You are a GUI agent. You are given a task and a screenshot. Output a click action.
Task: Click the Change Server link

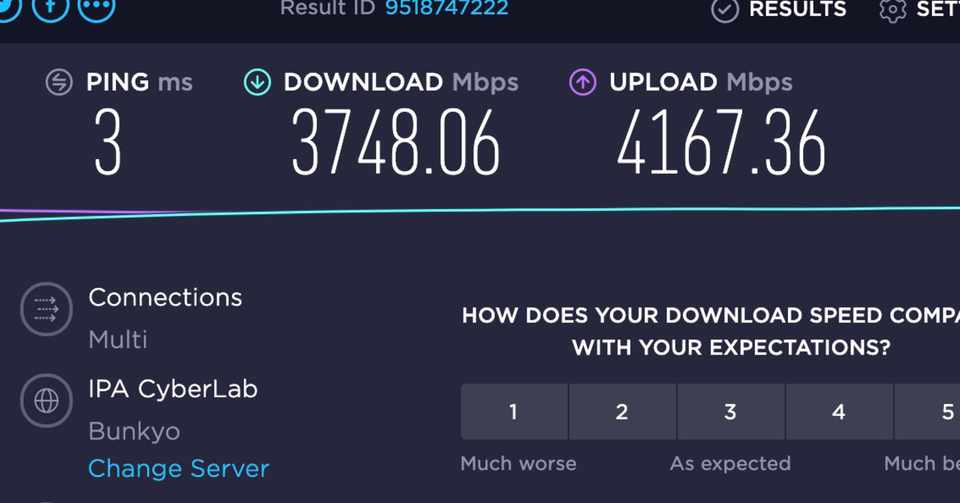tap(179, 469)
